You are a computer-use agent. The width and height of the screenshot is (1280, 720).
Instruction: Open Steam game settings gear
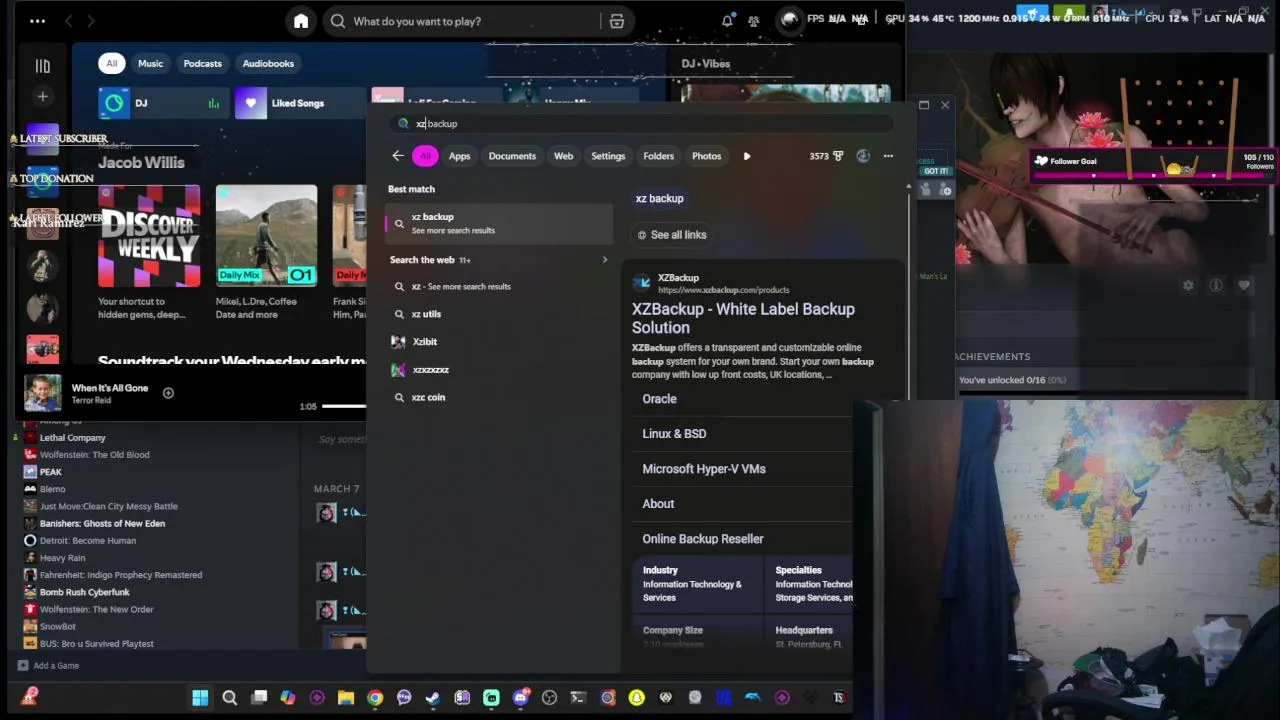coord(1188,285)
